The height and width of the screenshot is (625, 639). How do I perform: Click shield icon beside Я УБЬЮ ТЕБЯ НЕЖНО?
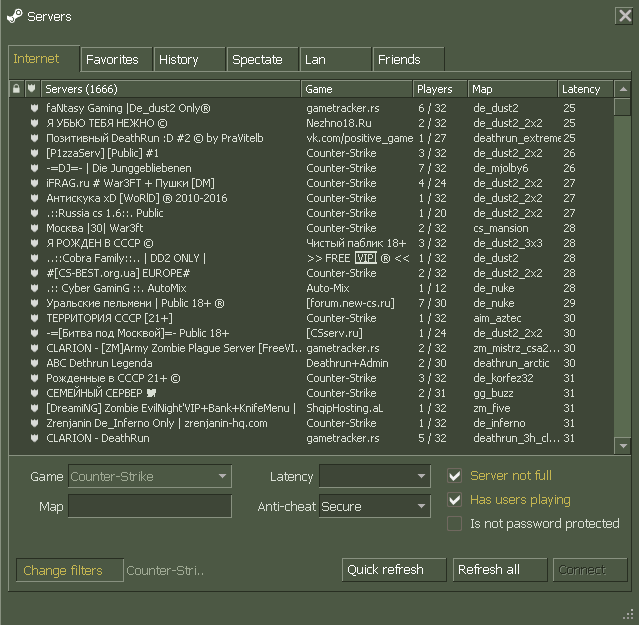coord(35,123)
